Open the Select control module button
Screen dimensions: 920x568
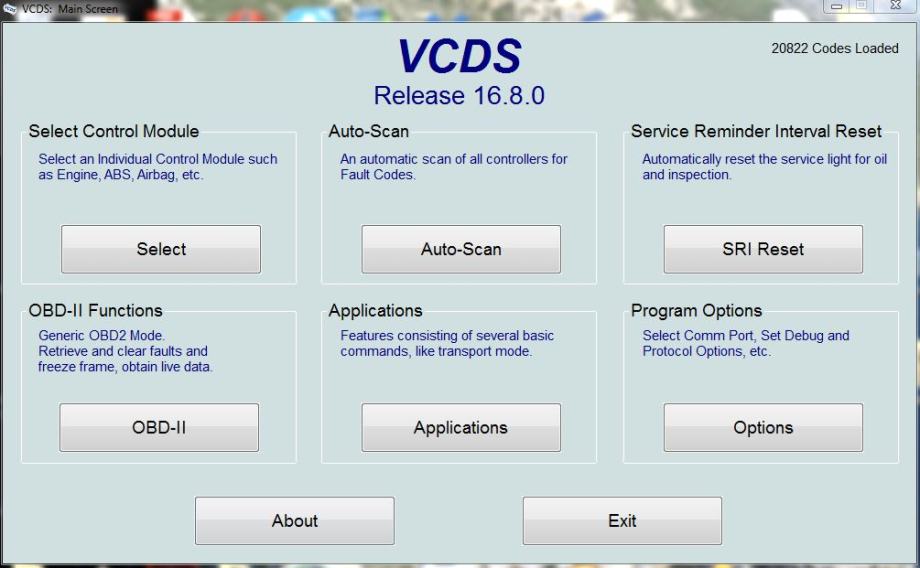click(x=161, y=249)
